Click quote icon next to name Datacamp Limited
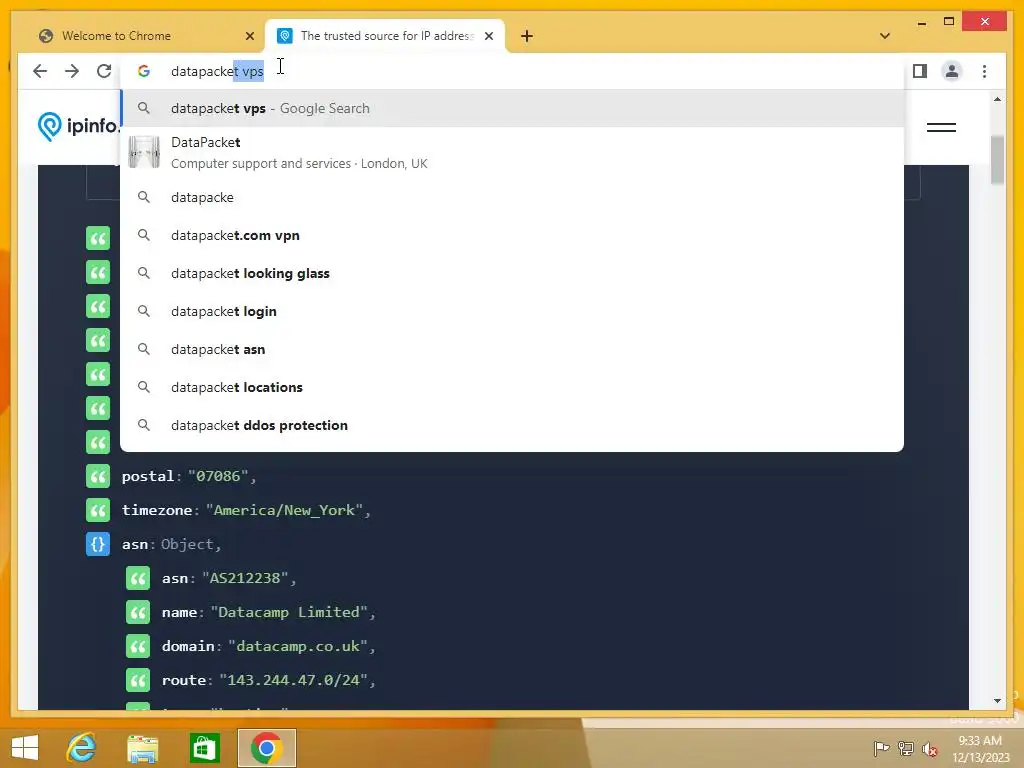Viewport: 1024px width, 768px height. (x=138, y=612)
